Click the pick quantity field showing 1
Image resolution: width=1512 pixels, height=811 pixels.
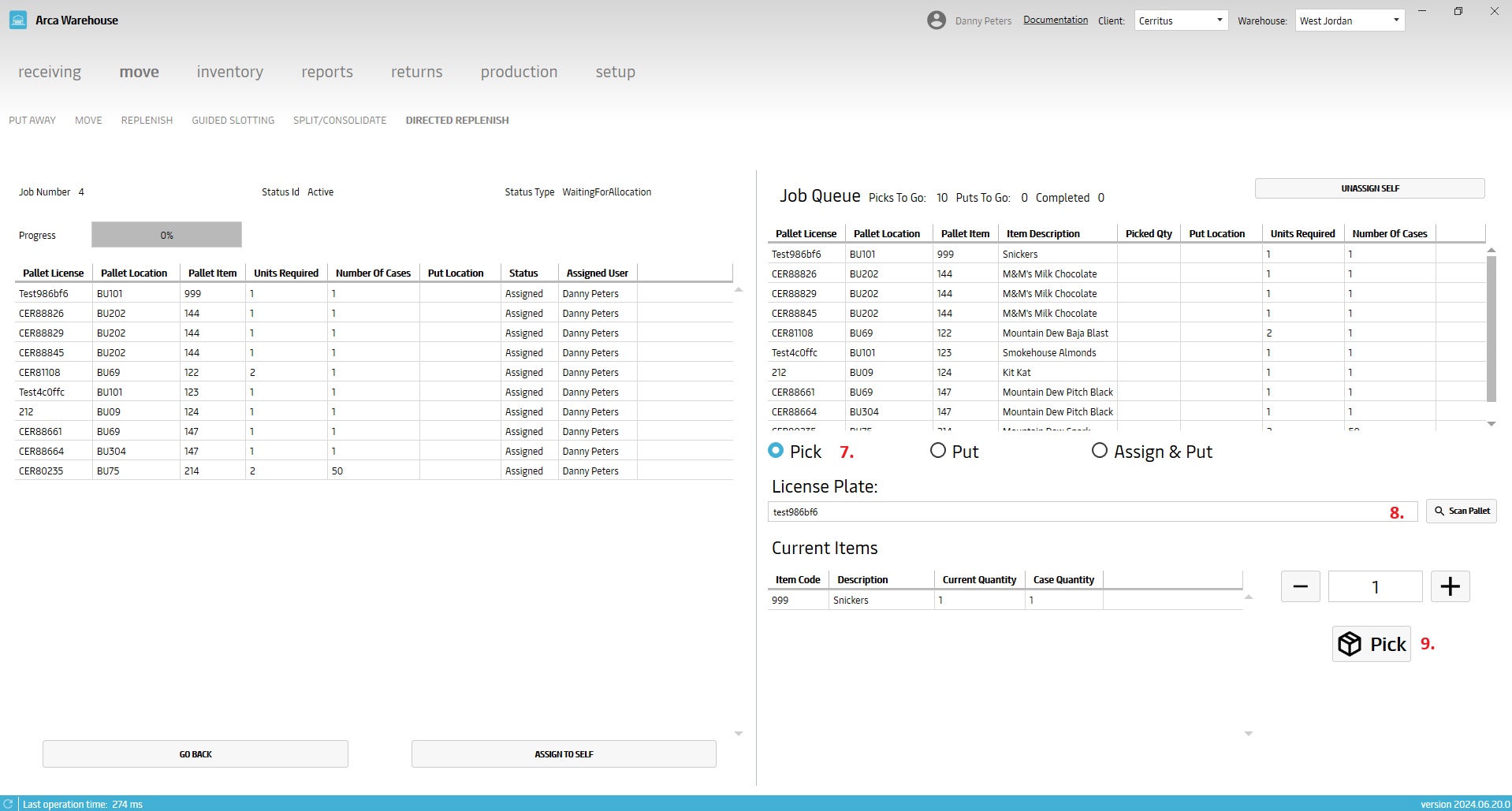point(1375,586)
